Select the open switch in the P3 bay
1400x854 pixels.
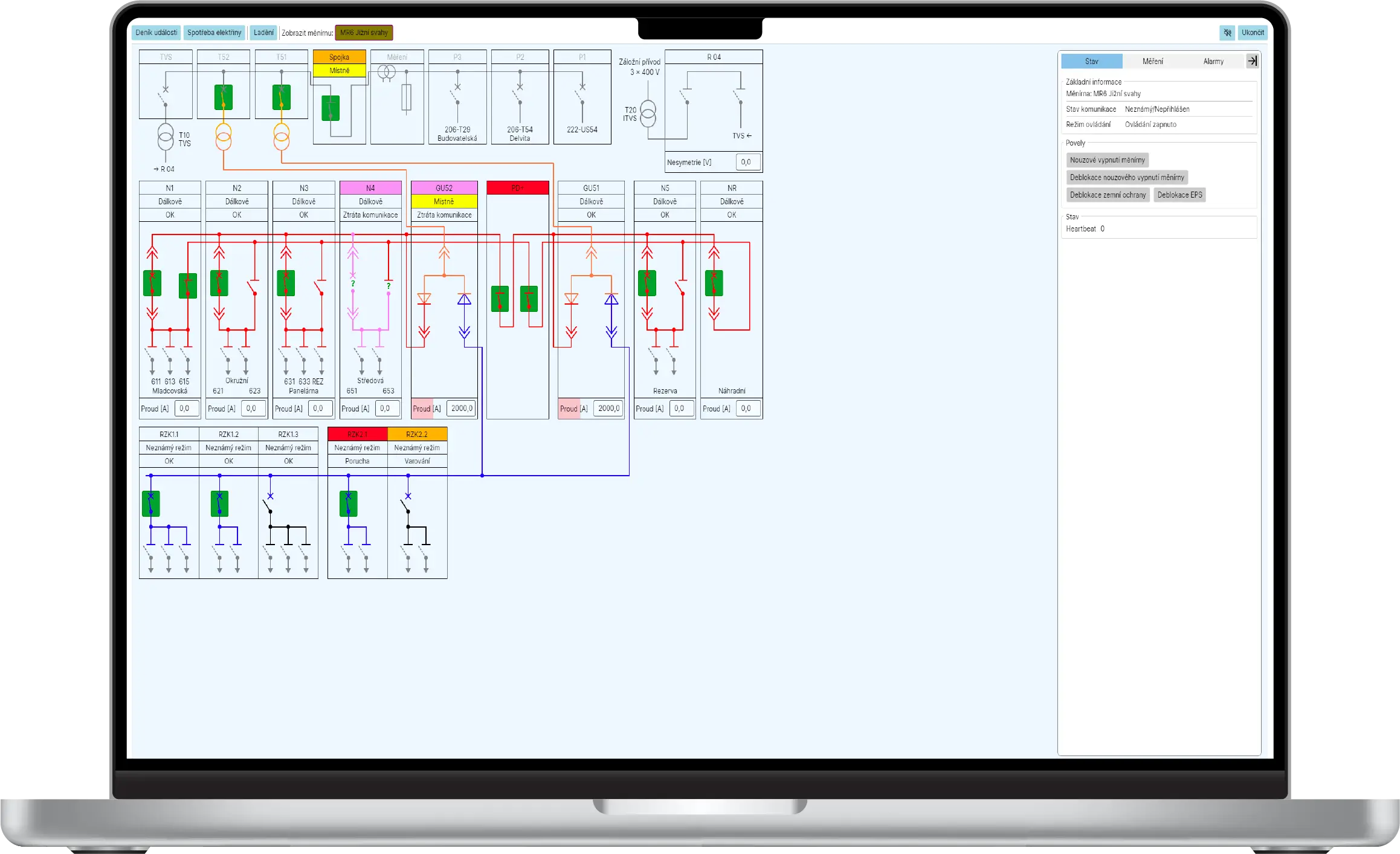[x=456, y=95]
